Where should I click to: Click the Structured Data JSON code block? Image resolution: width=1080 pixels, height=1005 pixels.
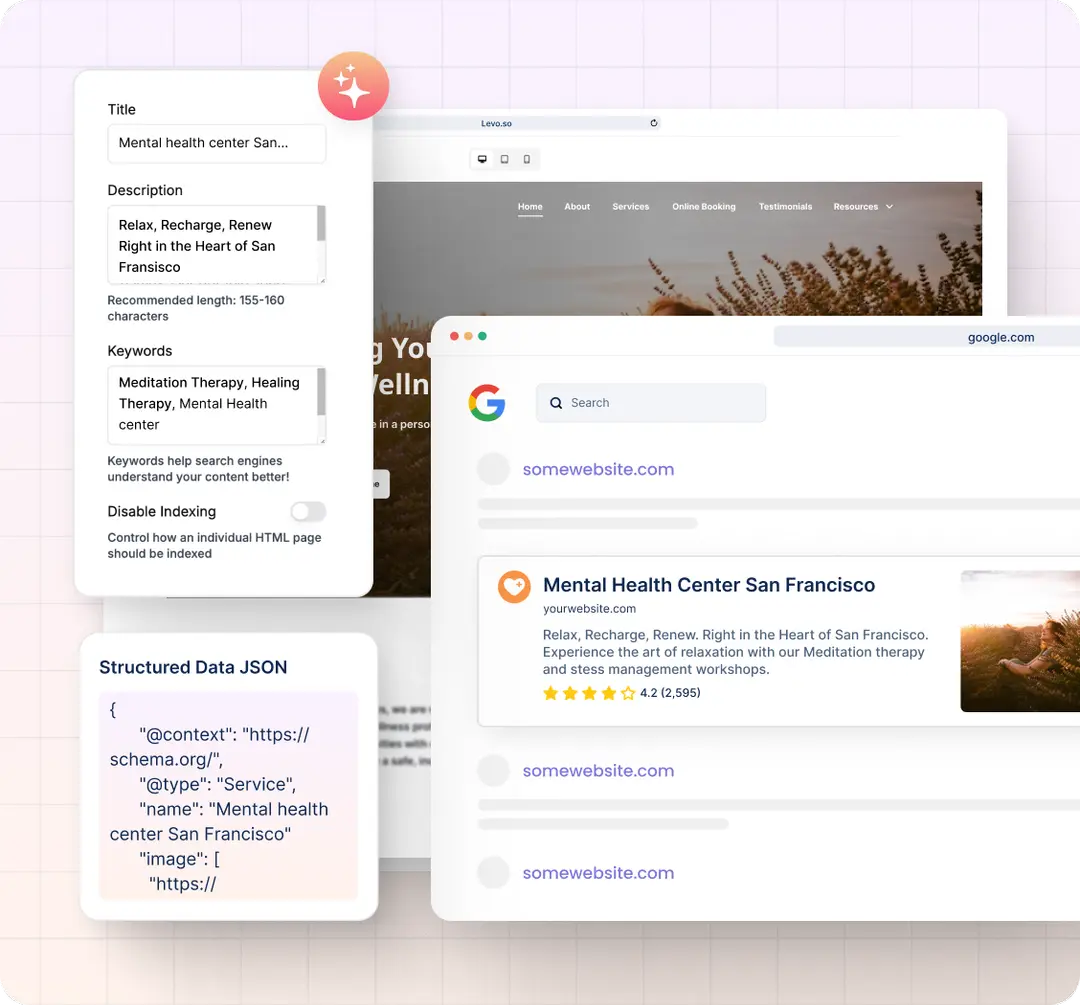tap(228, 796)
